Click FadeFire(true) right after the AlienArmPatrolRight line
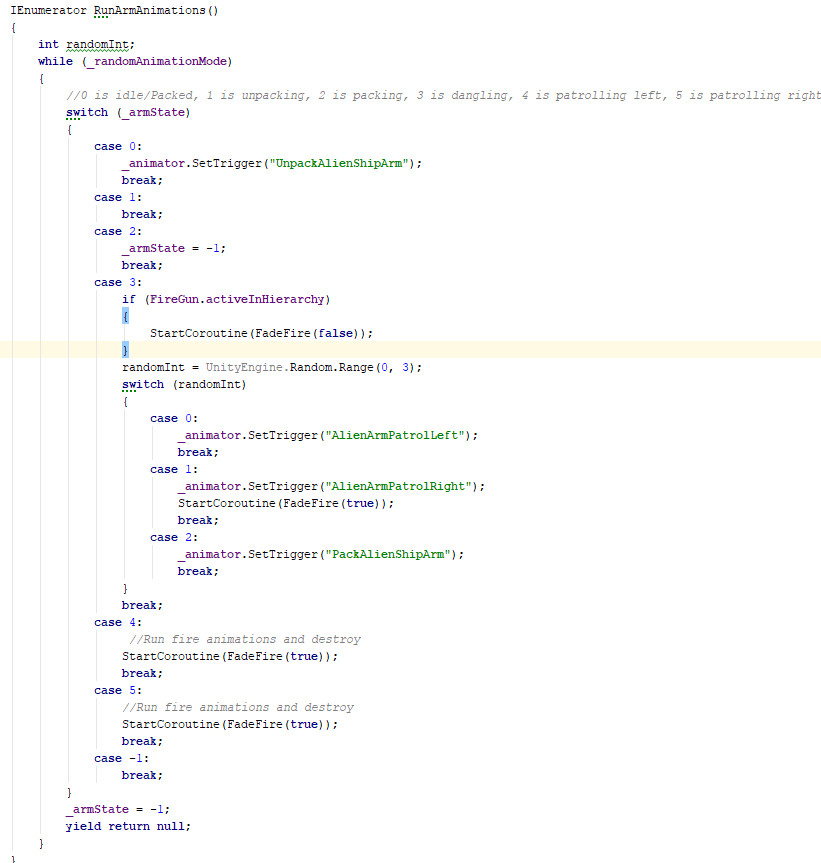The width and height of the screenshot is (821, 863). coord(331,504)
